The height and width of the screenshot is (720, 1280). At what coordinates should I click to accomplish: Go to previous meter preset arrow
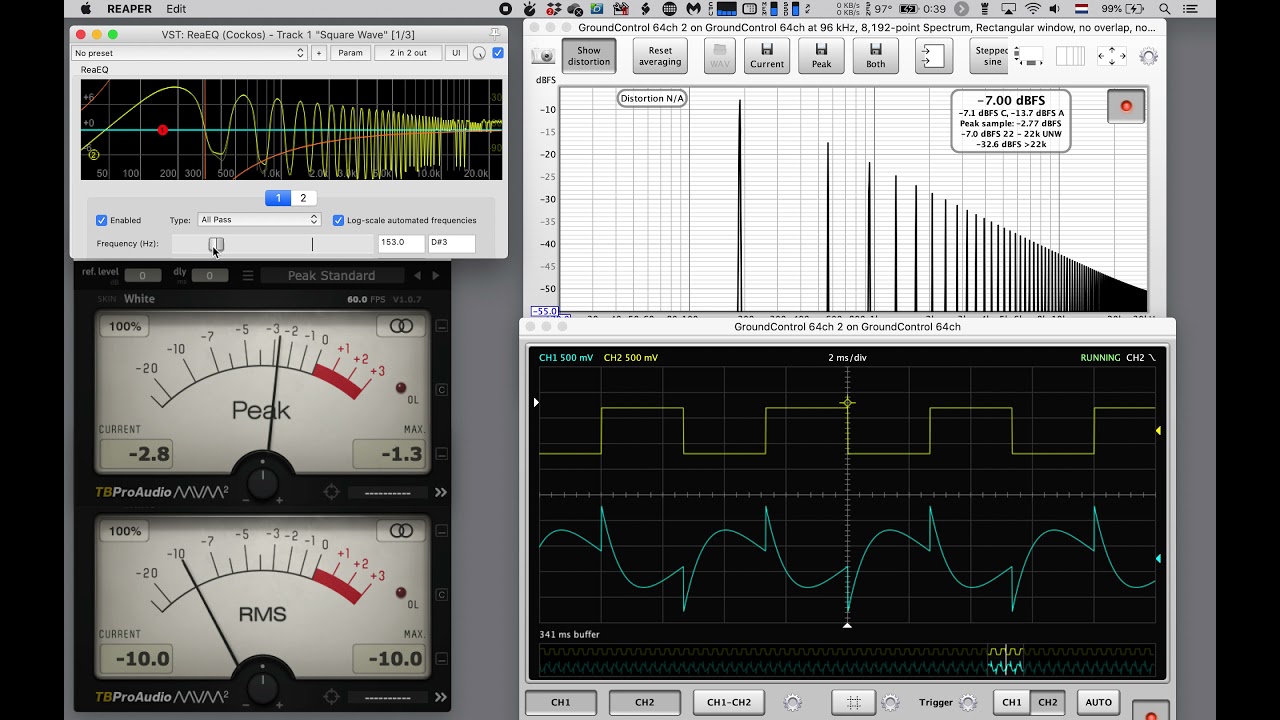click(419, 276)
